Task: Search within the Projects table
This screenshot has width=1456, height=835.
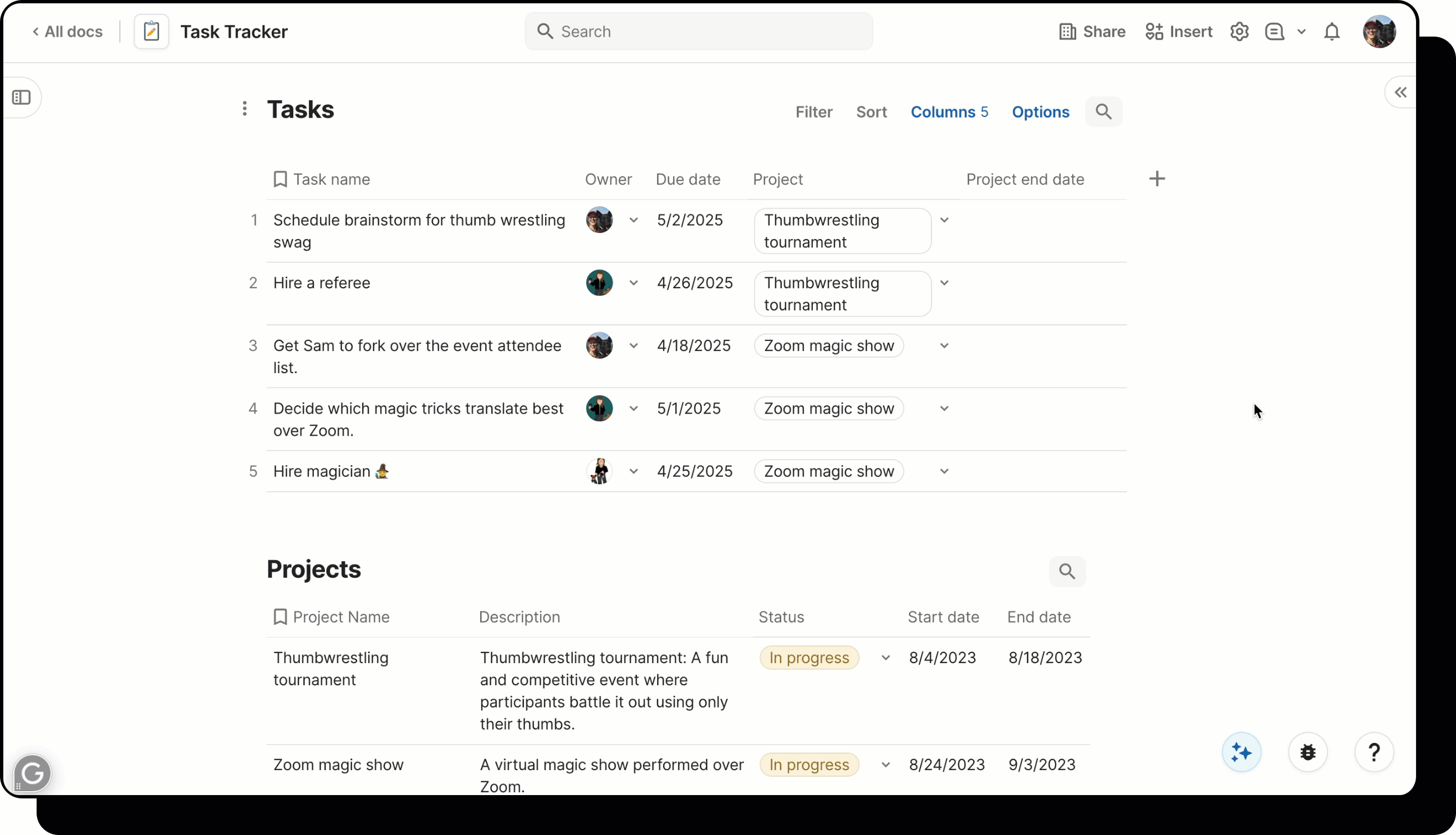Action: [1067, 572]
